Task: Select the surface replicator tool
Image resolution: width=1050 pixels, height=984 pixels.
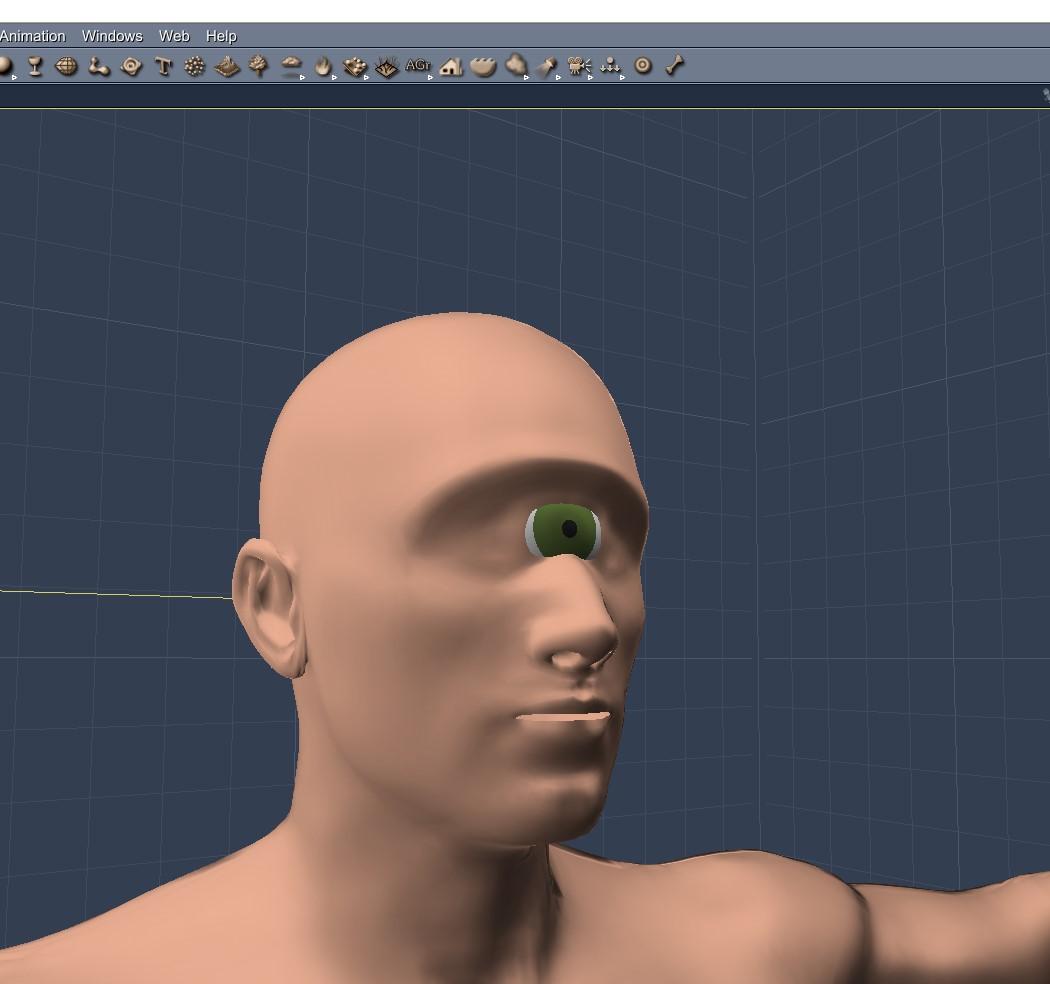Action: click(354, 67)
